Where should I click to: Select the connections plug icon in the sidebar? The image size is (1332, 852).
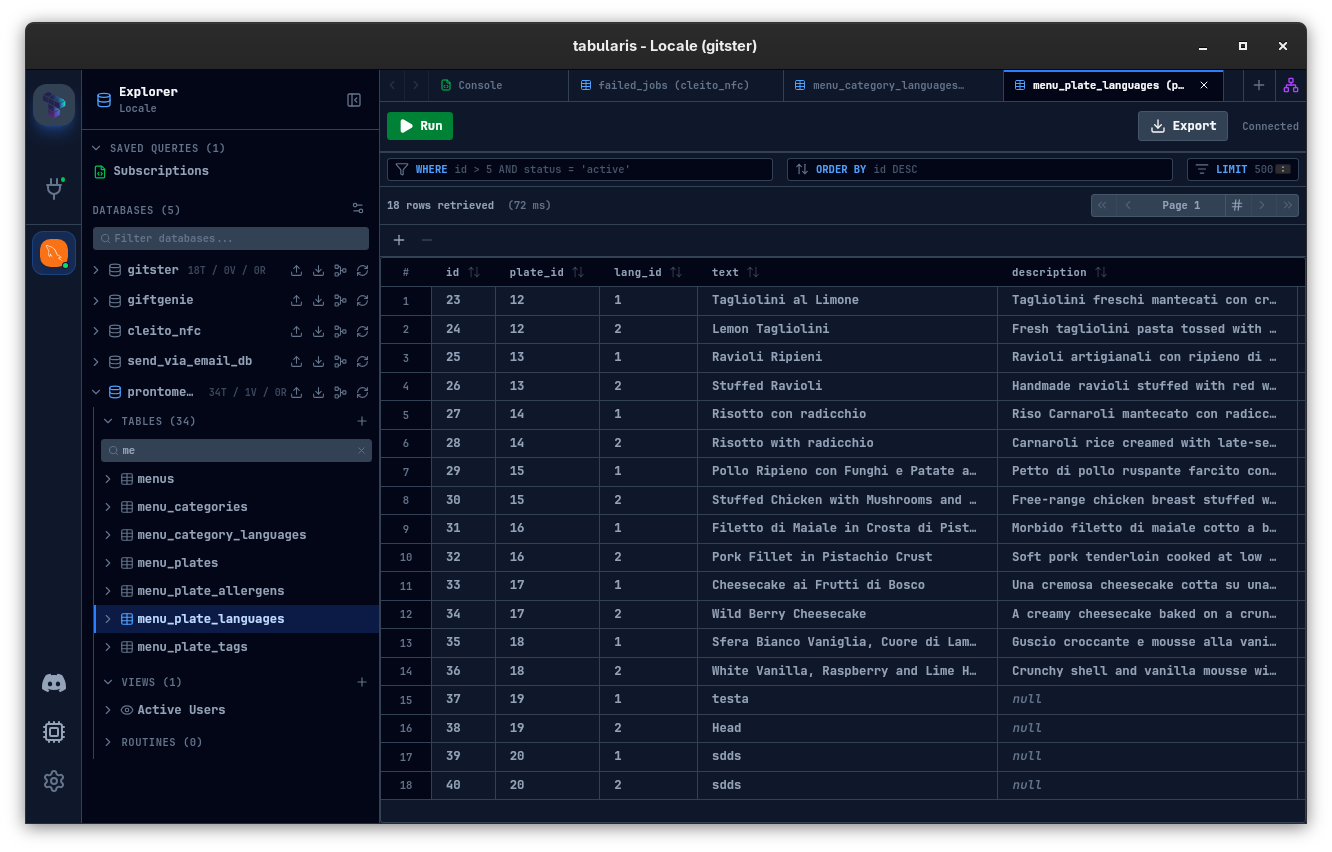coord(53,189)
